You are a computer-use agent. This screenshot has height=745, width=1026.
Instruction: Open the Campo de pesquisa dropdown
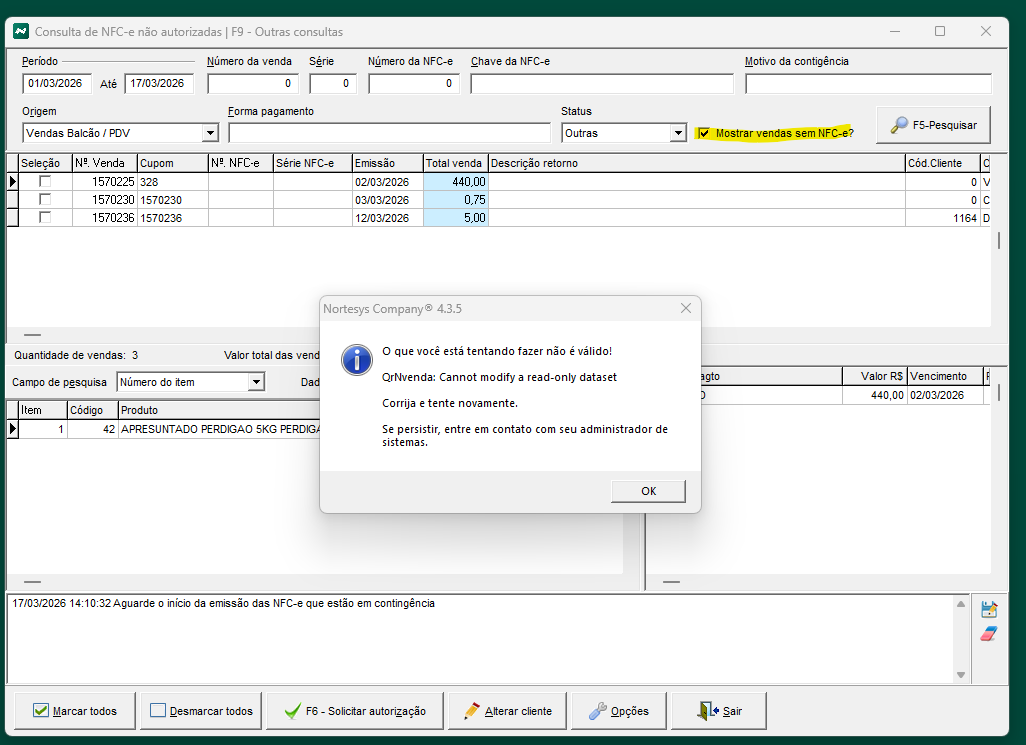click(x=256, y=382)
